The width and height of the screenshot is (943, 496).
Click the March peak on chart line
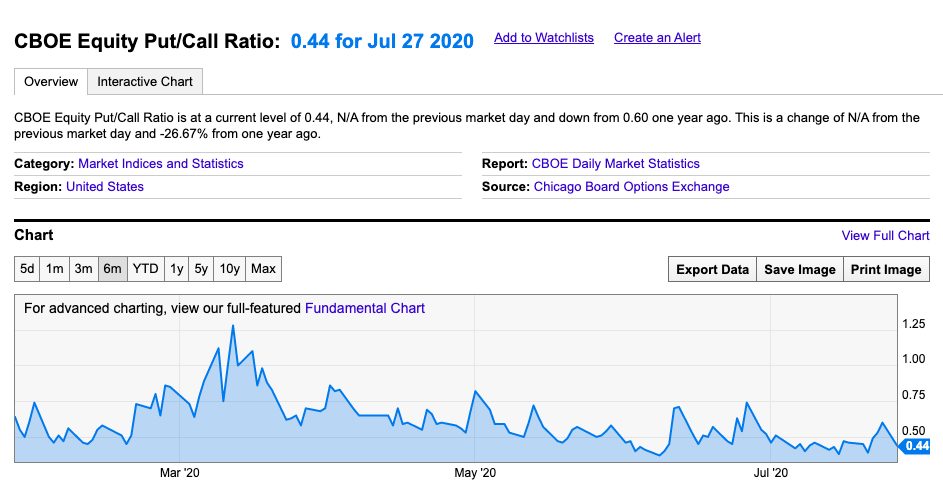pyautogui.click(x=233, y=326)
